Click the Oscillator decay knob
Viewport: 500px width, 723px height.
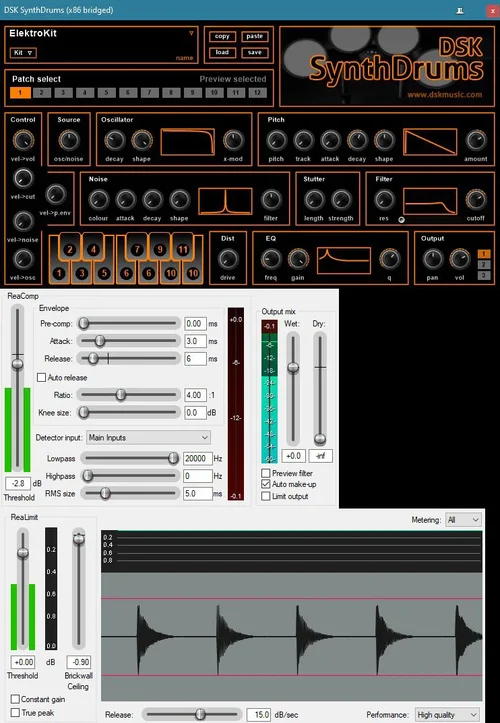[114, 140]
